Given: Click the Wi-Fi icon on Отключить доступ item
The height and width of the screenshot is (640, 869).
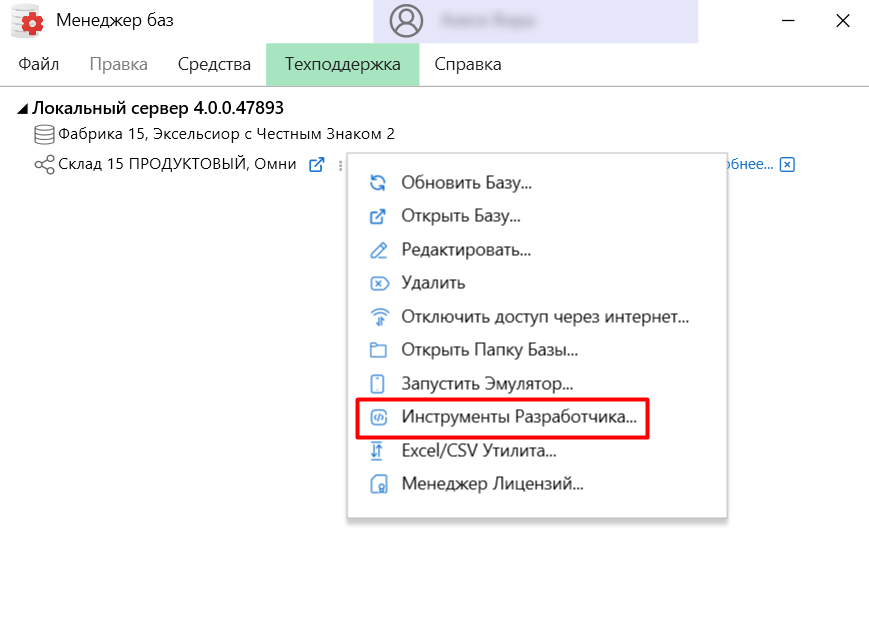Looking at the screenshot, I should (x=378, y=316).
